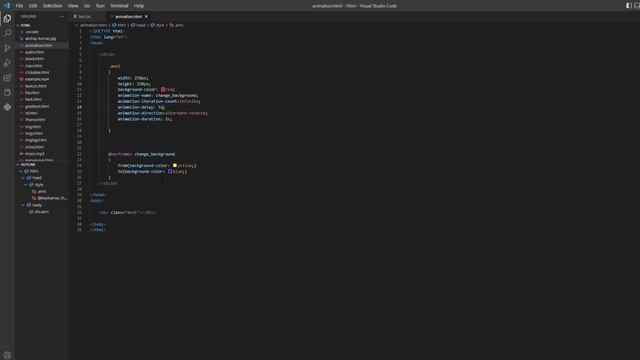Click the style symbol icon in Outline
The image size is (640, 360).
pos(31,184)
